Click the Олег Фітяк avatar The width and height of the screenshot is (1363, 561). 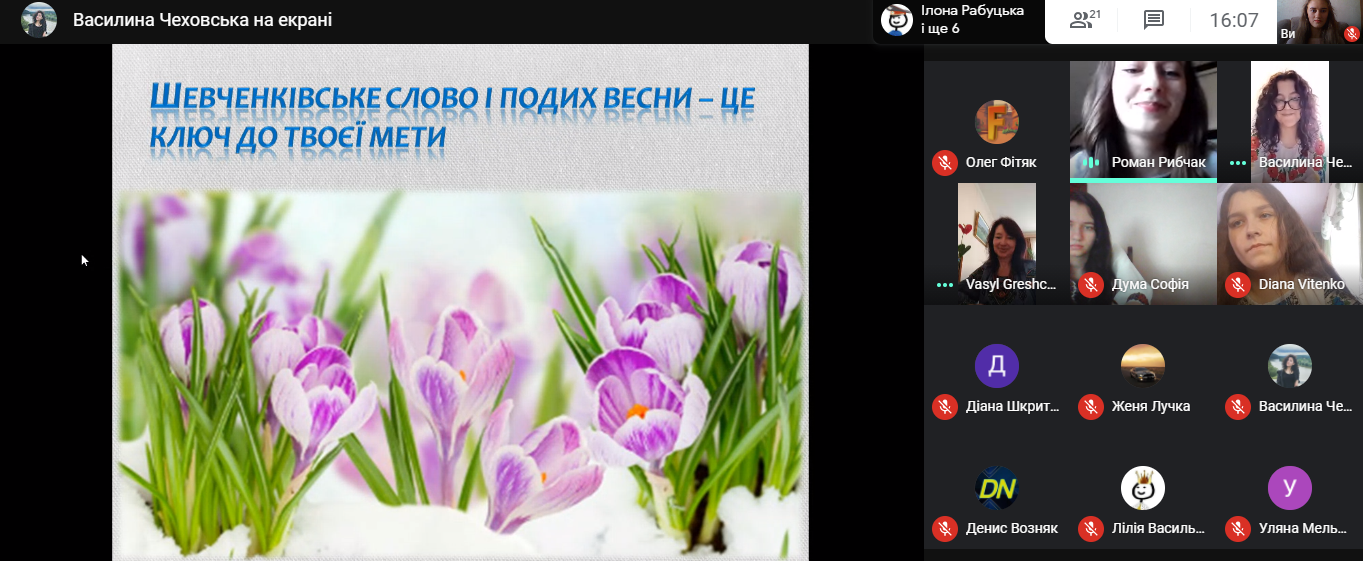(997, 122)
